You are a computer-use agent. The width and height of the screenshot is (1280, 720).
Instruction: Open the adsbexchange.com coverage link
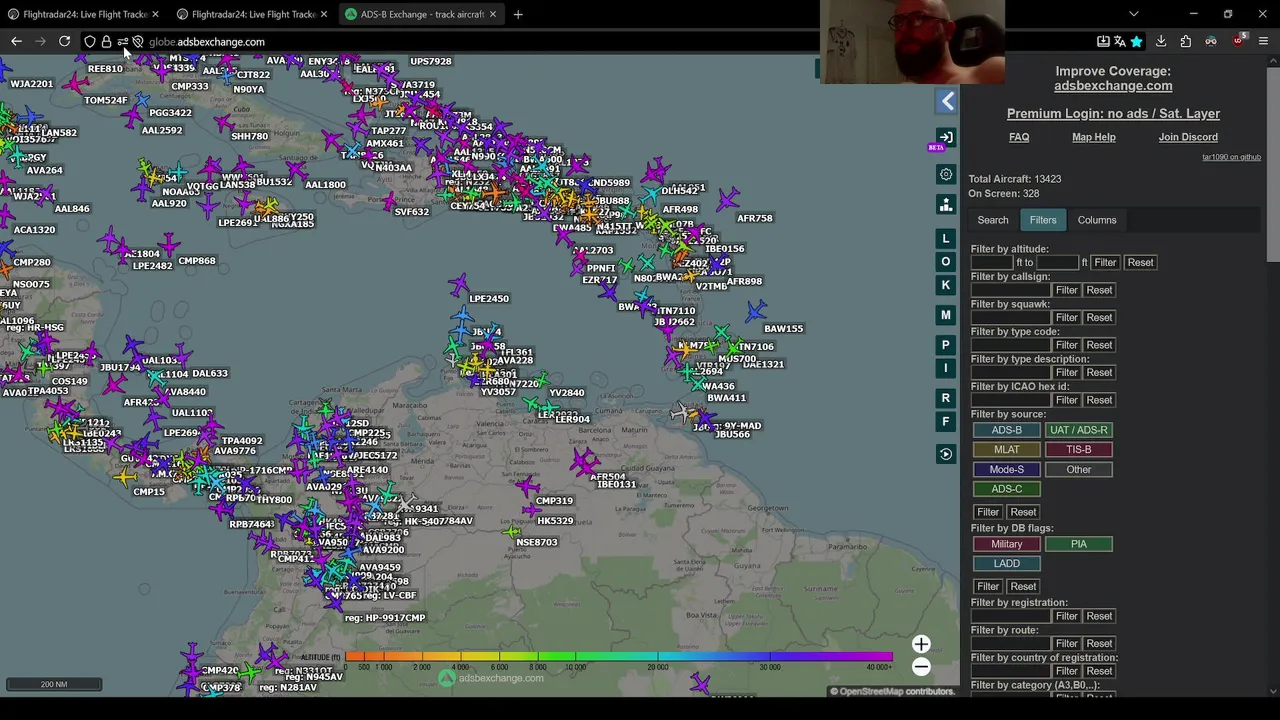point(1113,86)
